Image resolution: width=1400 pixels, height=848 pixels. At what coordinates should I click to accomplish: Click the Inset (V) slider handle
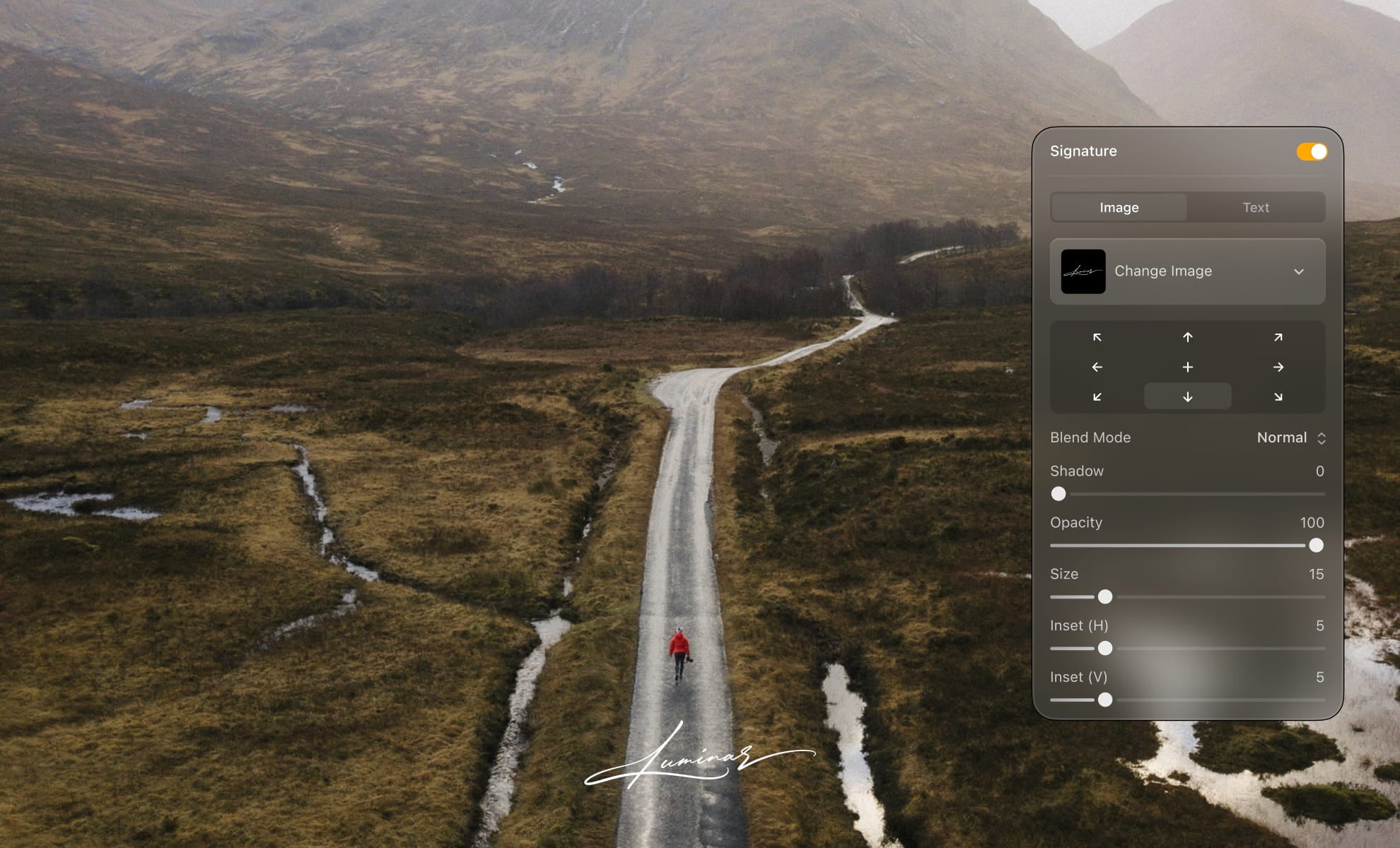tap(1105, 700)
